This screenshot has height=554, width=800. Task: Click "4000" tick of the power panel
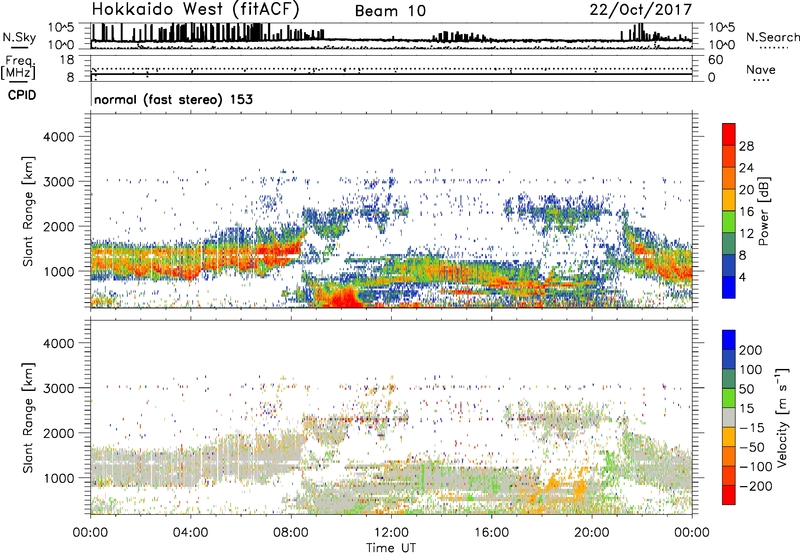[58, 137]
